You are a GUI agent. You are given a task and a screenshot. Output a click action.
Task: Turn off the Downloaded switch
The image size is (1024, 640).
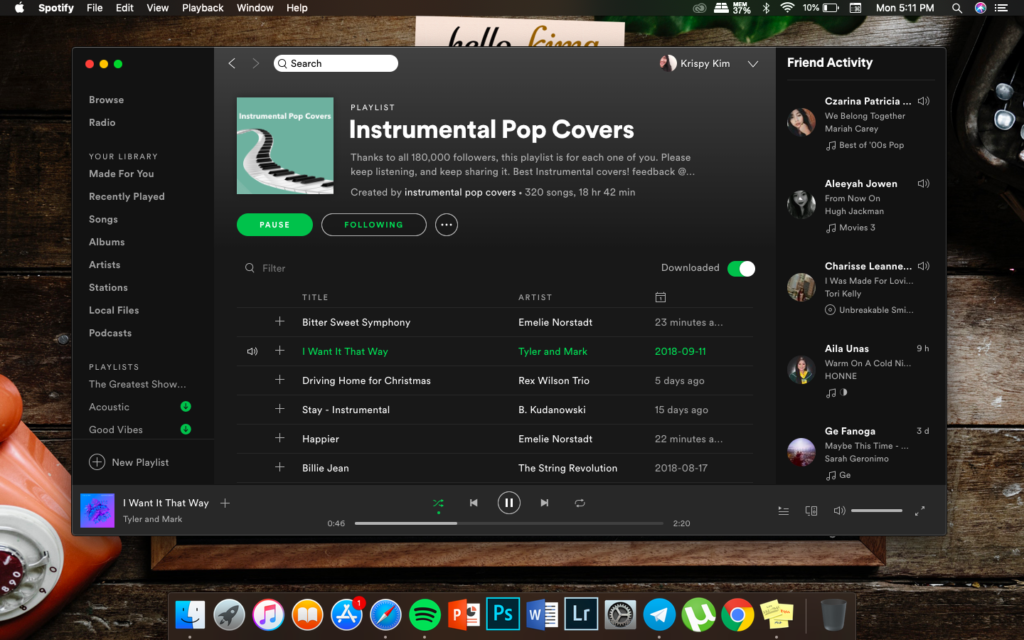[x=741, y=268]
